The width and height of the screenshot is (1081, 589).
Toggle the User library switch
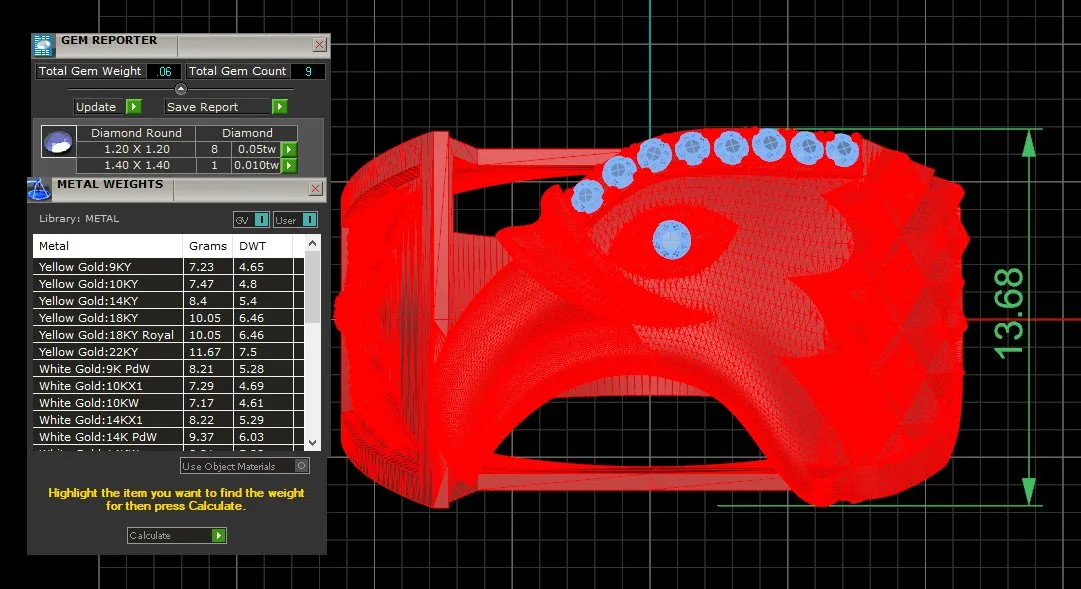295,220
